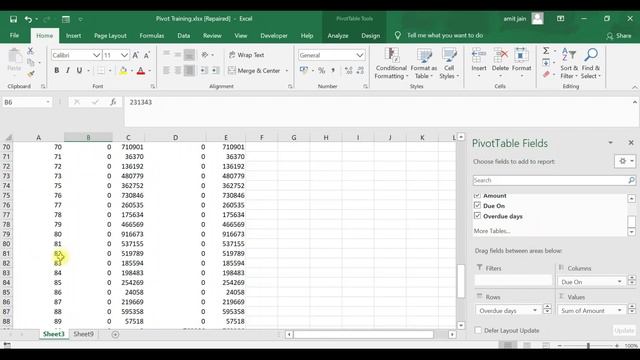This screenshot has width=640, height=360.
Task: Open Sort & Filter menu
Action: [x=569, y=63]
